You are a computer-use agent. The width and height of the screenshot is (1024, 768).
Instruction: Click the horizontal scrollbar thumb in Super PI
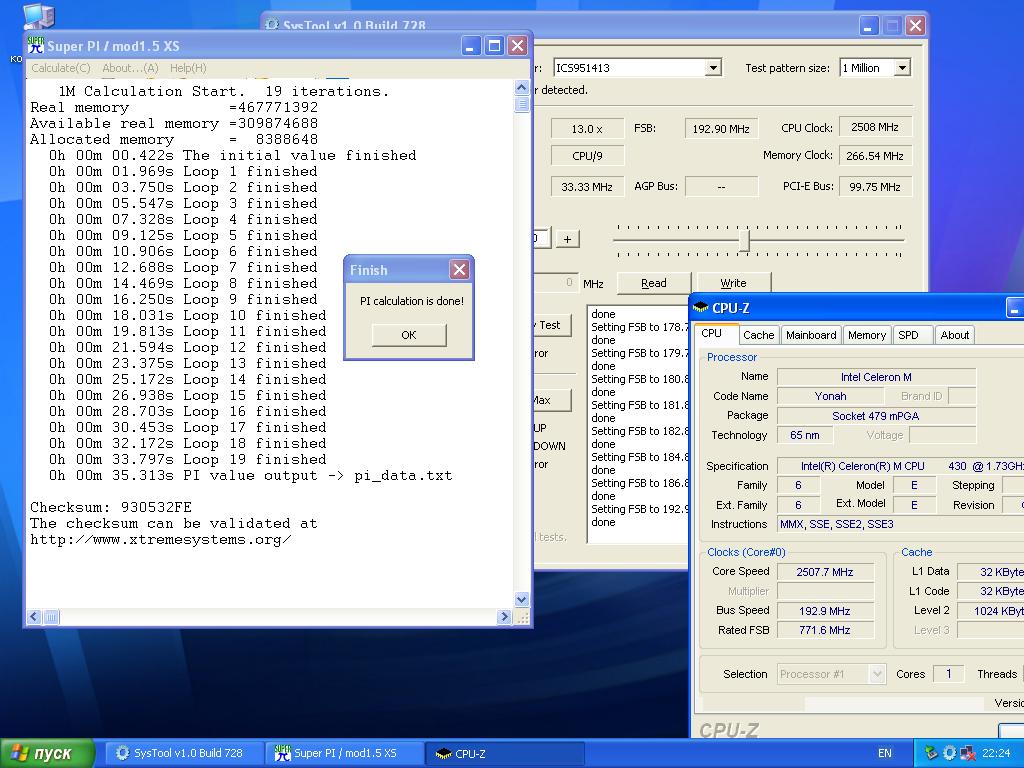(51, 616)
